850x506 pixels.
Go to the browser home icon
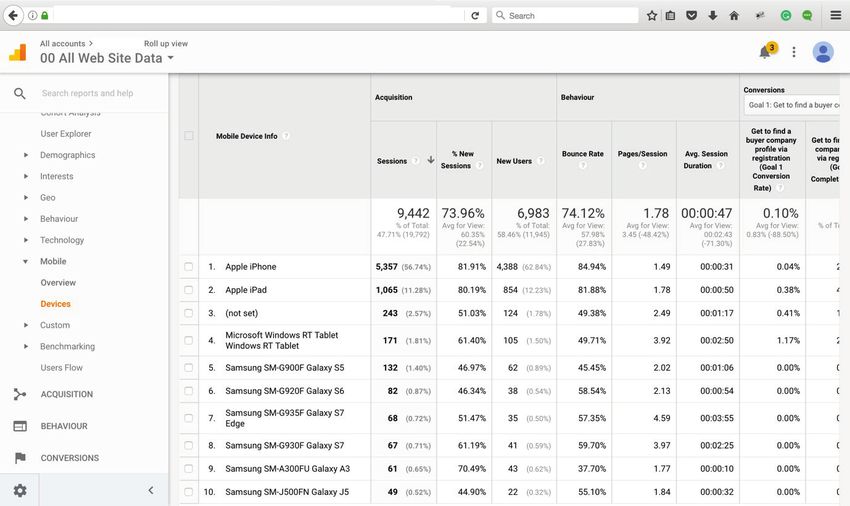(734, 16)
